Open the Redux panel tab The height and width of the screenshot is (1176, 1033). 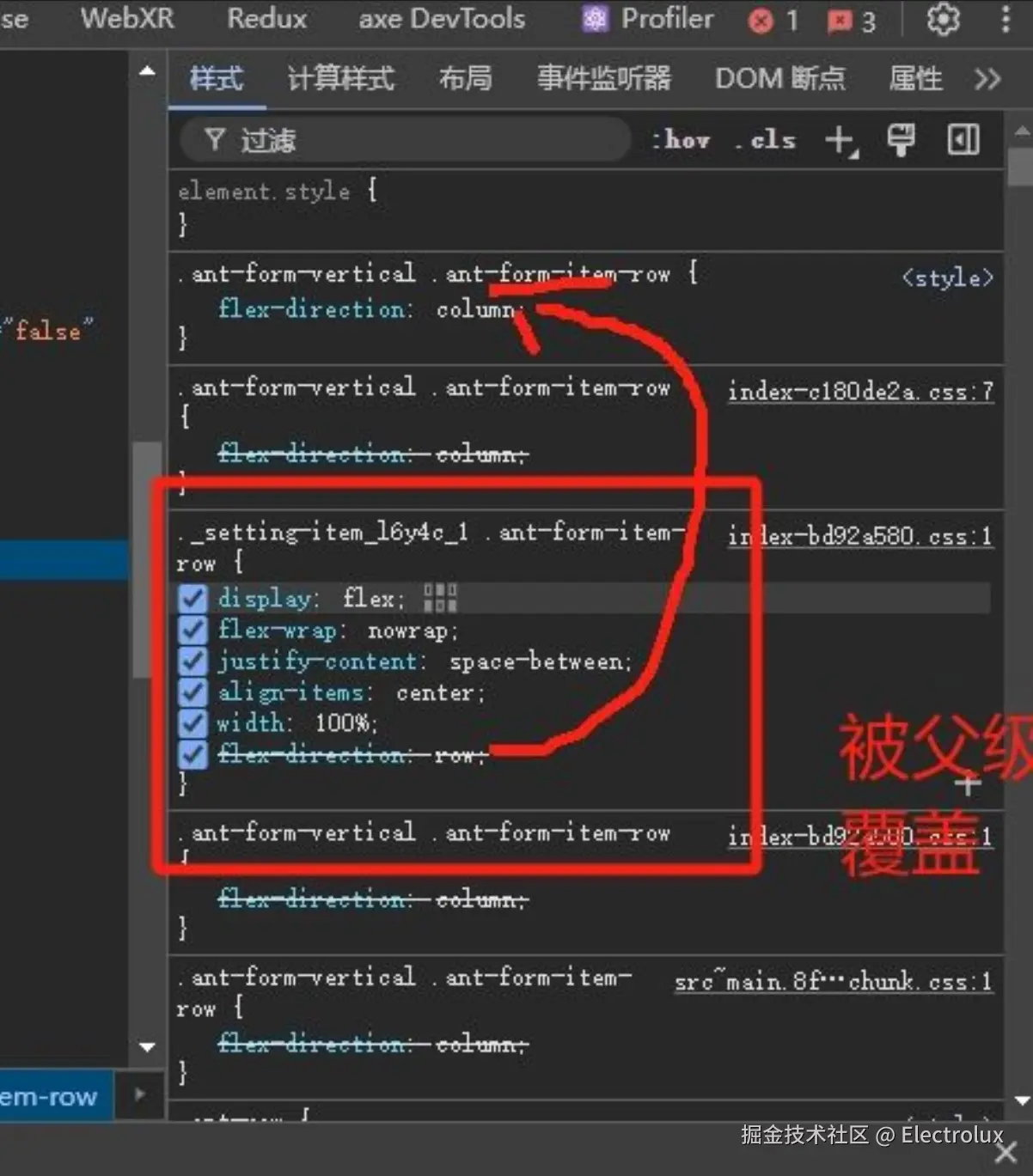(266, 18)
